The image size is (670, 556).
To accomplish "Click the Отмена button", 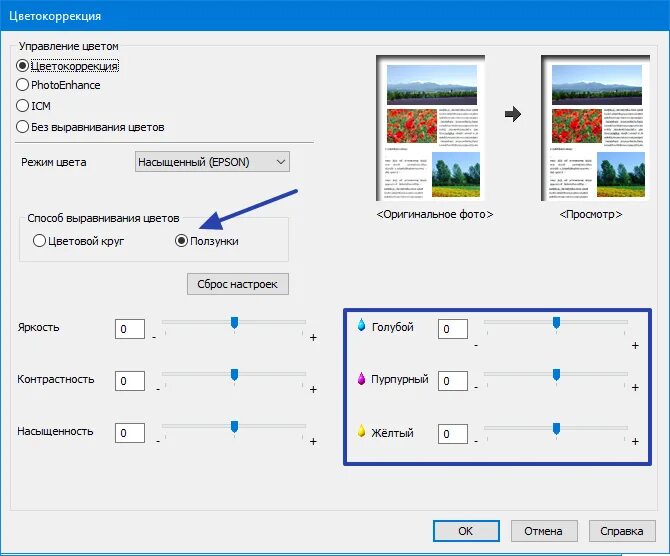I will tap(544, 531).
